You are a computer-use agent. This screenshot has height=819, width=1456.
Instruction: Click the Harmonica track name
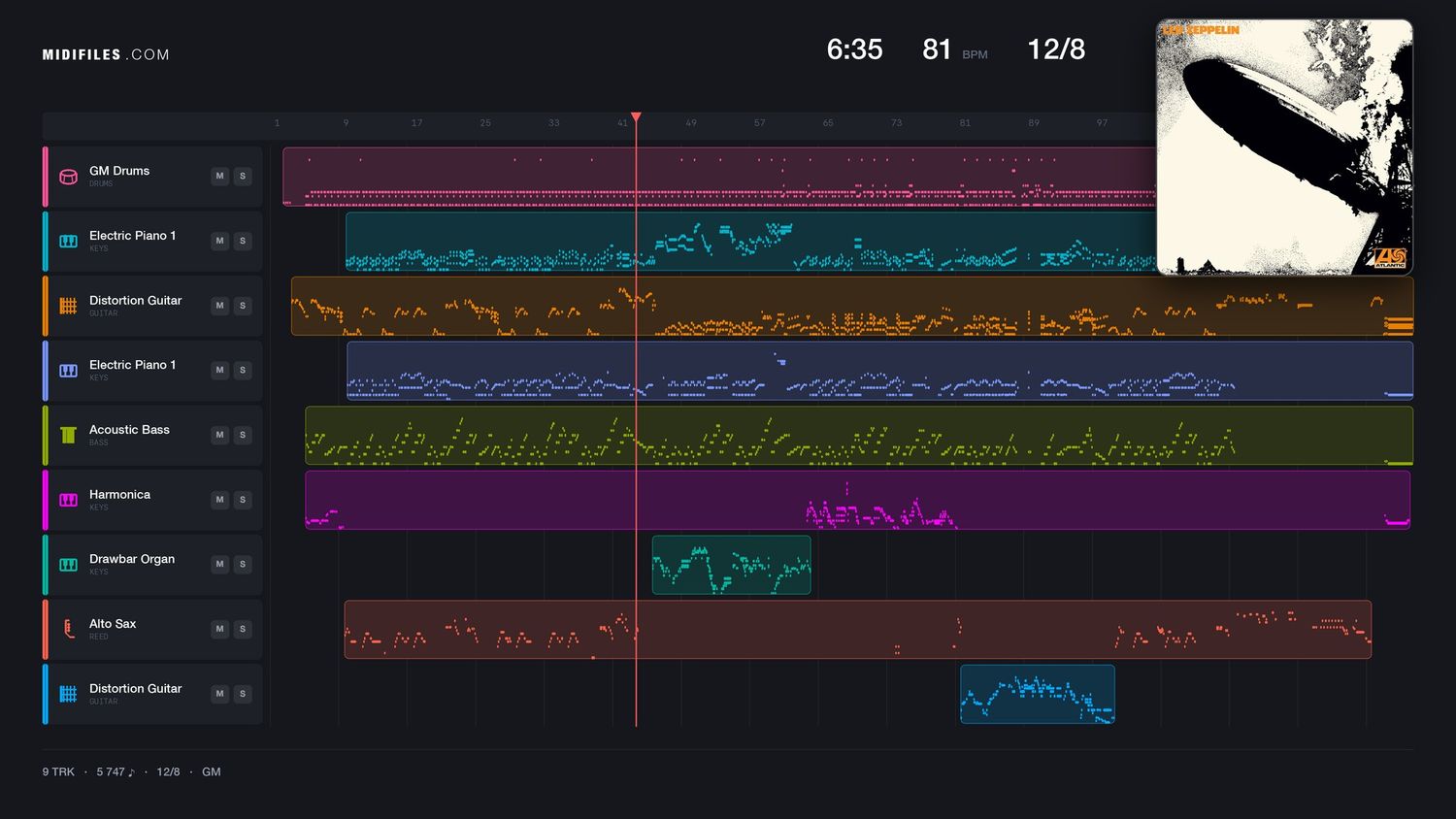tap(119, 495)
